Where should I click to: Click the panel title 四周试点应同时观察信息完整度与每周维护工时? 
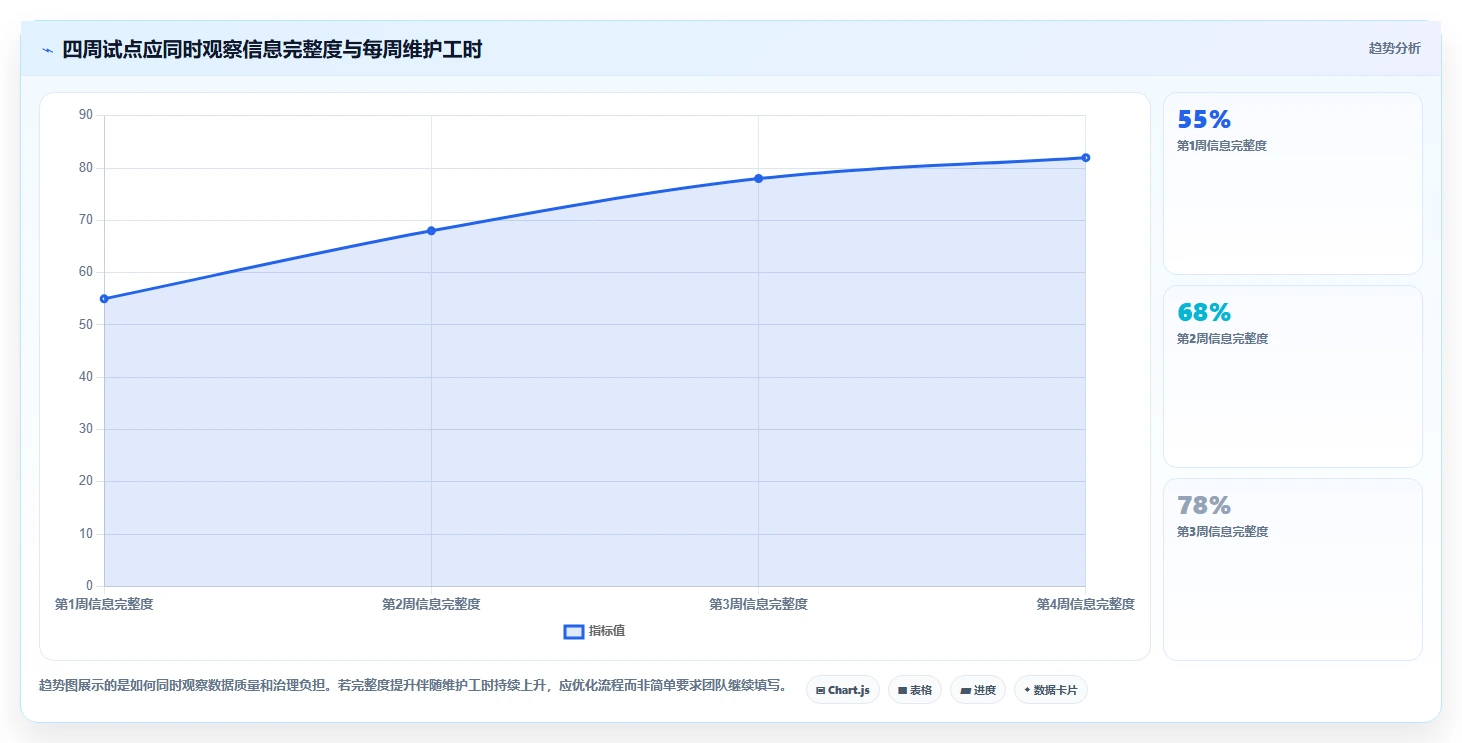pyautogui.click(x=272, y=49)
